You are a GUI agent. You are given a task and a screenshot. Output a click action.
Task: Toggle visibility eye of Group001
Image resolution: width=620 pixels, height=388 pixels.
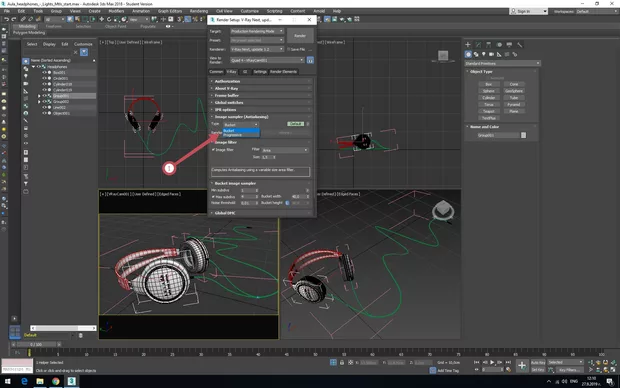coord(44,96)
